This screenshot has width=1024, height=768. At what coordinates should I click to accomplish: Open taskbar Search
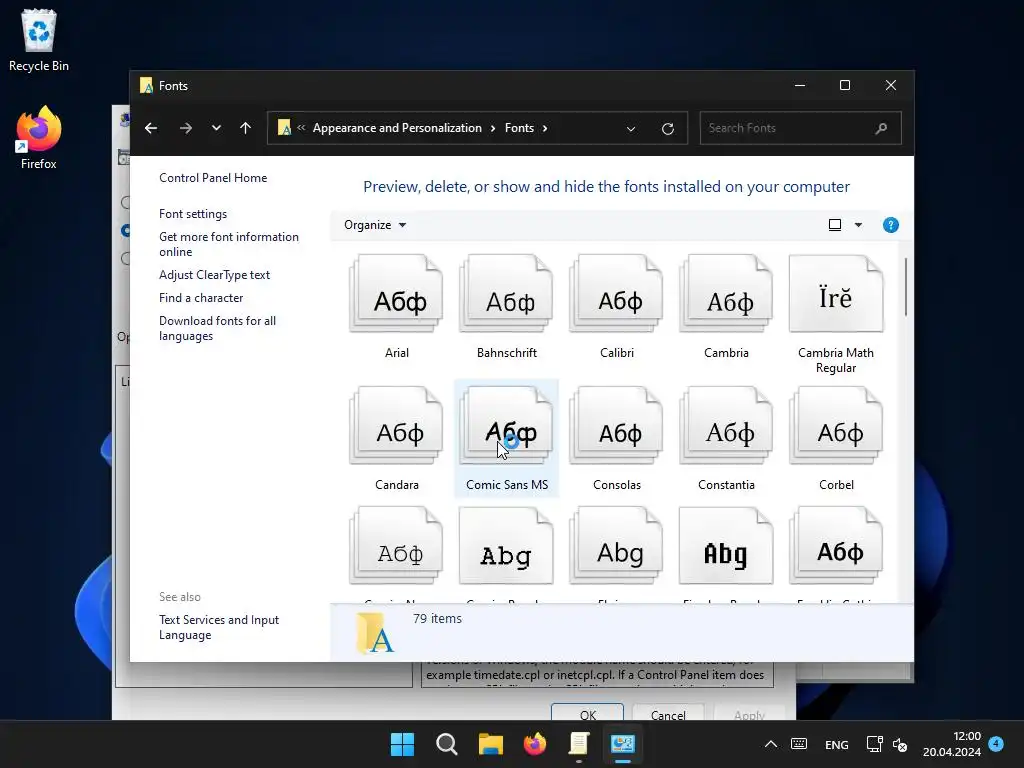point(447,744)
